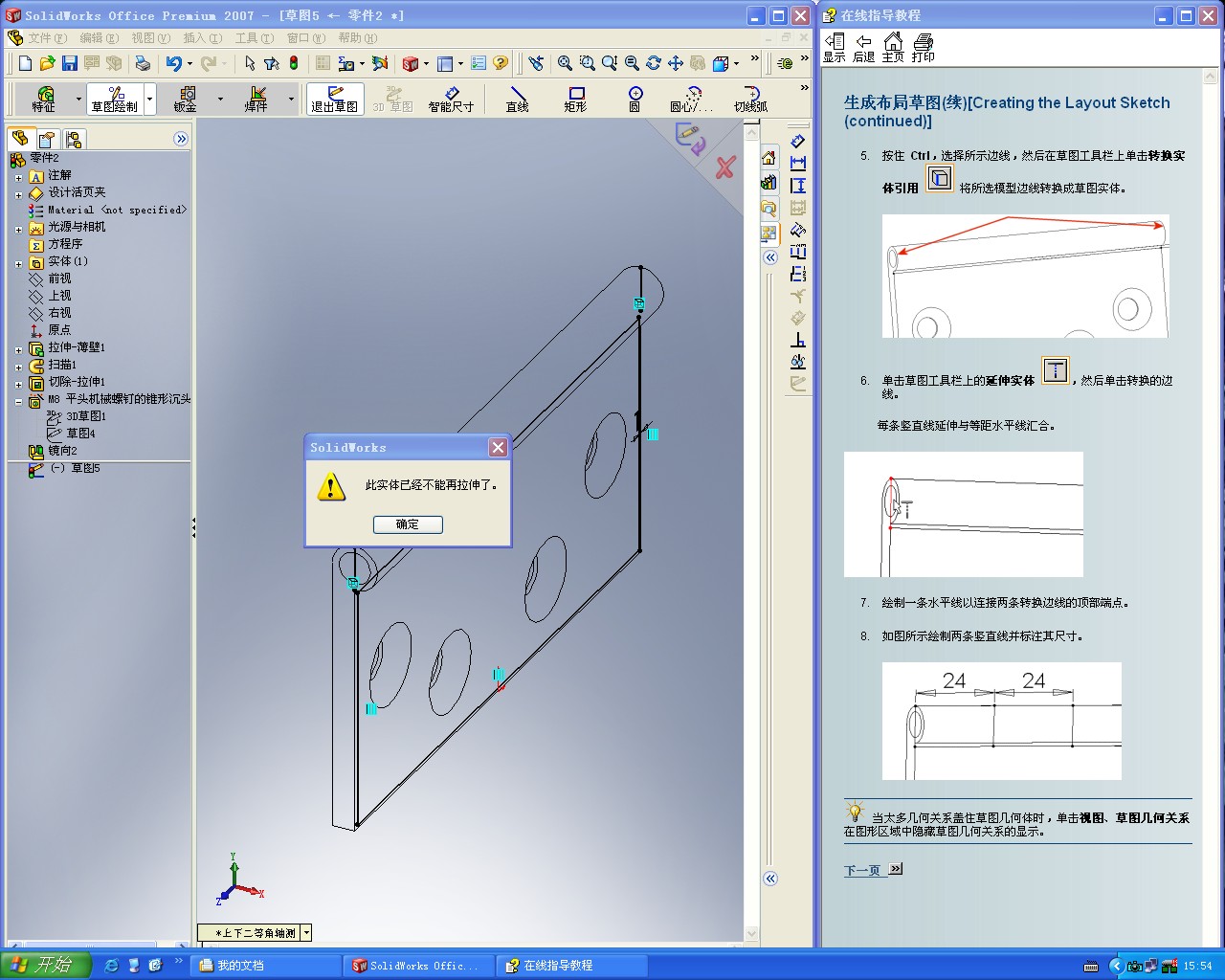
Task: Close the SolidWorks warning dialog
Action: pos(498,448)
